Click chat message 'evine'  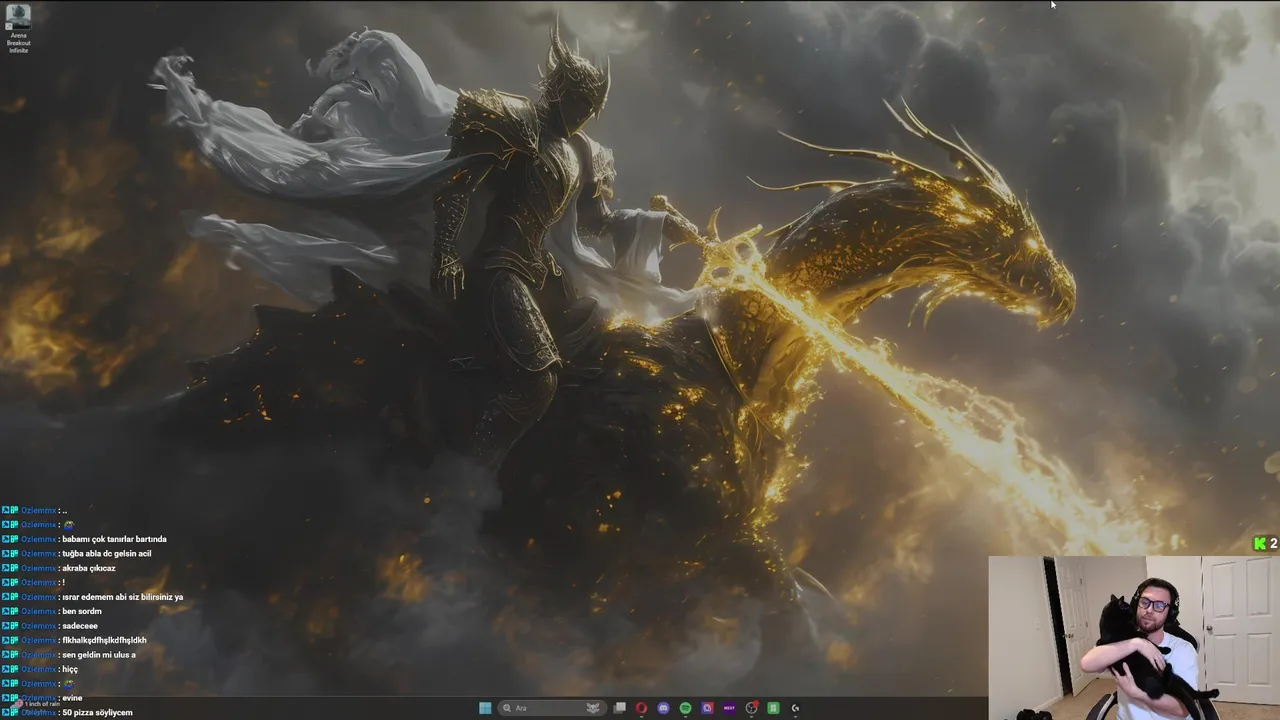(72, 698)
